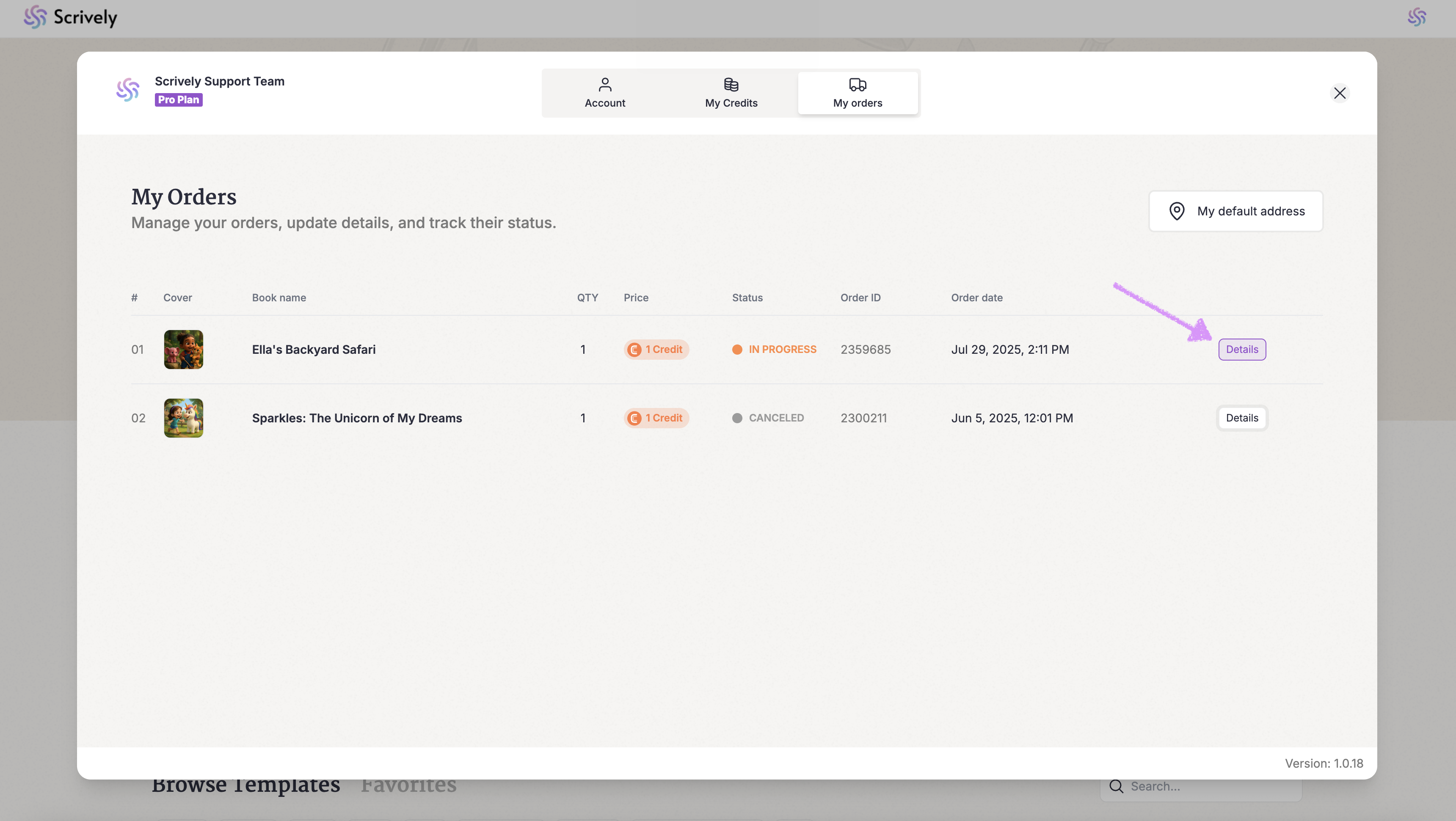Click the 1 Credit badge for Ella's order
This screenshot has height=821, width=1456.
click(656, 349)
